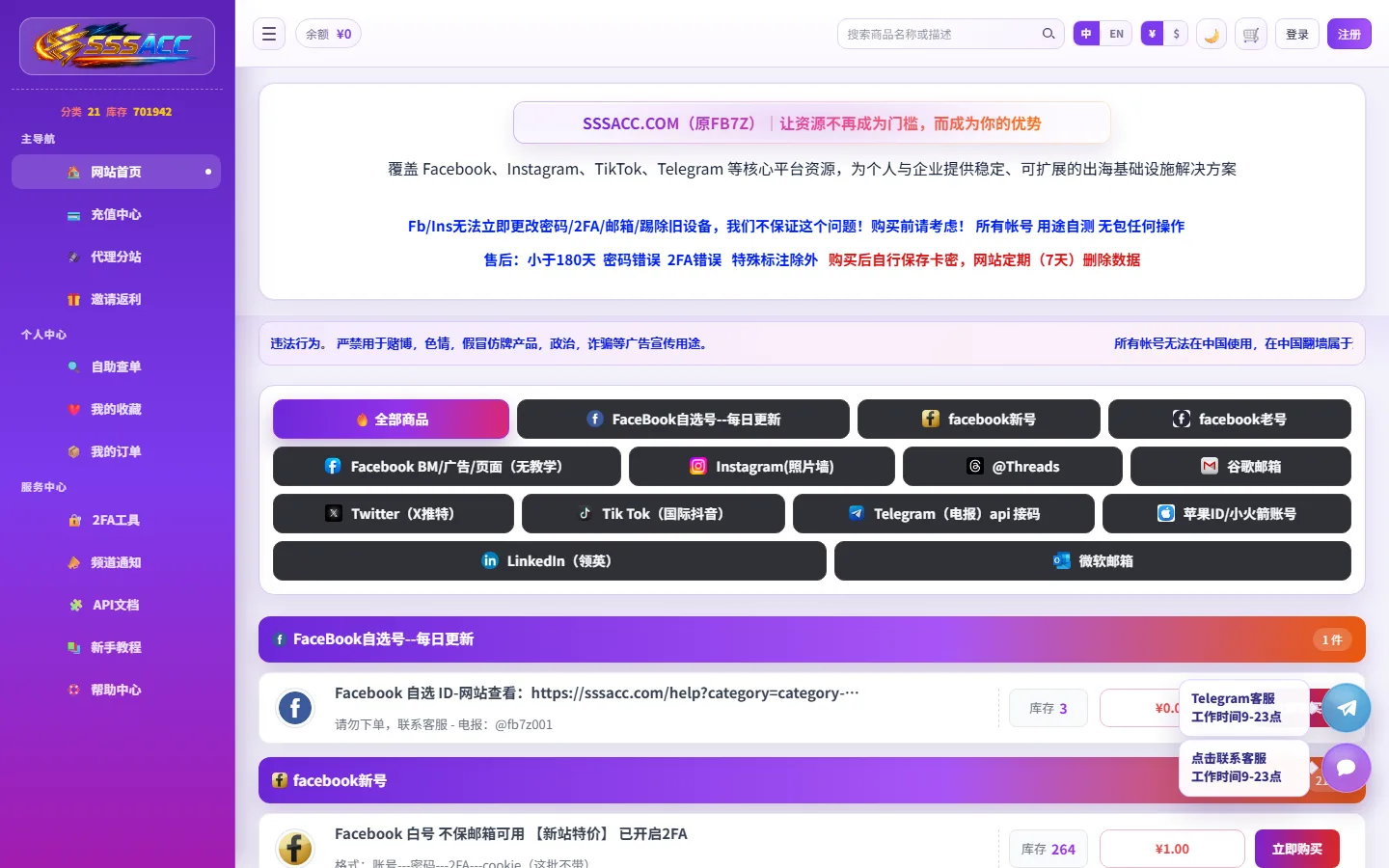Screen dimensions: 1389x868
Task: Select ¥ currency option
Action: (1152, 34)
